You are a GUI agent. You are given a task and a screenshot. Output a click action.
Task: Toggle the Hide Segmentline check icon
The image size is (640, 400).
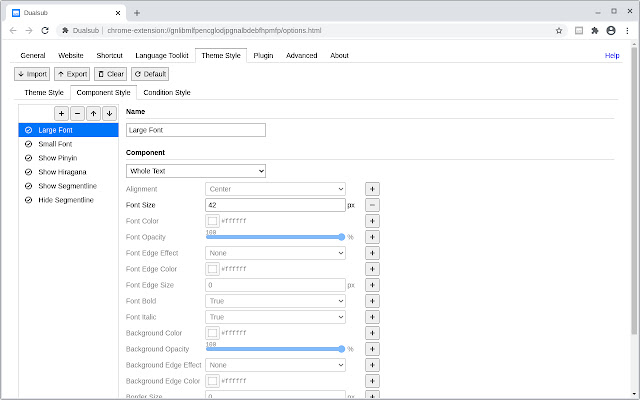(28, 200)
